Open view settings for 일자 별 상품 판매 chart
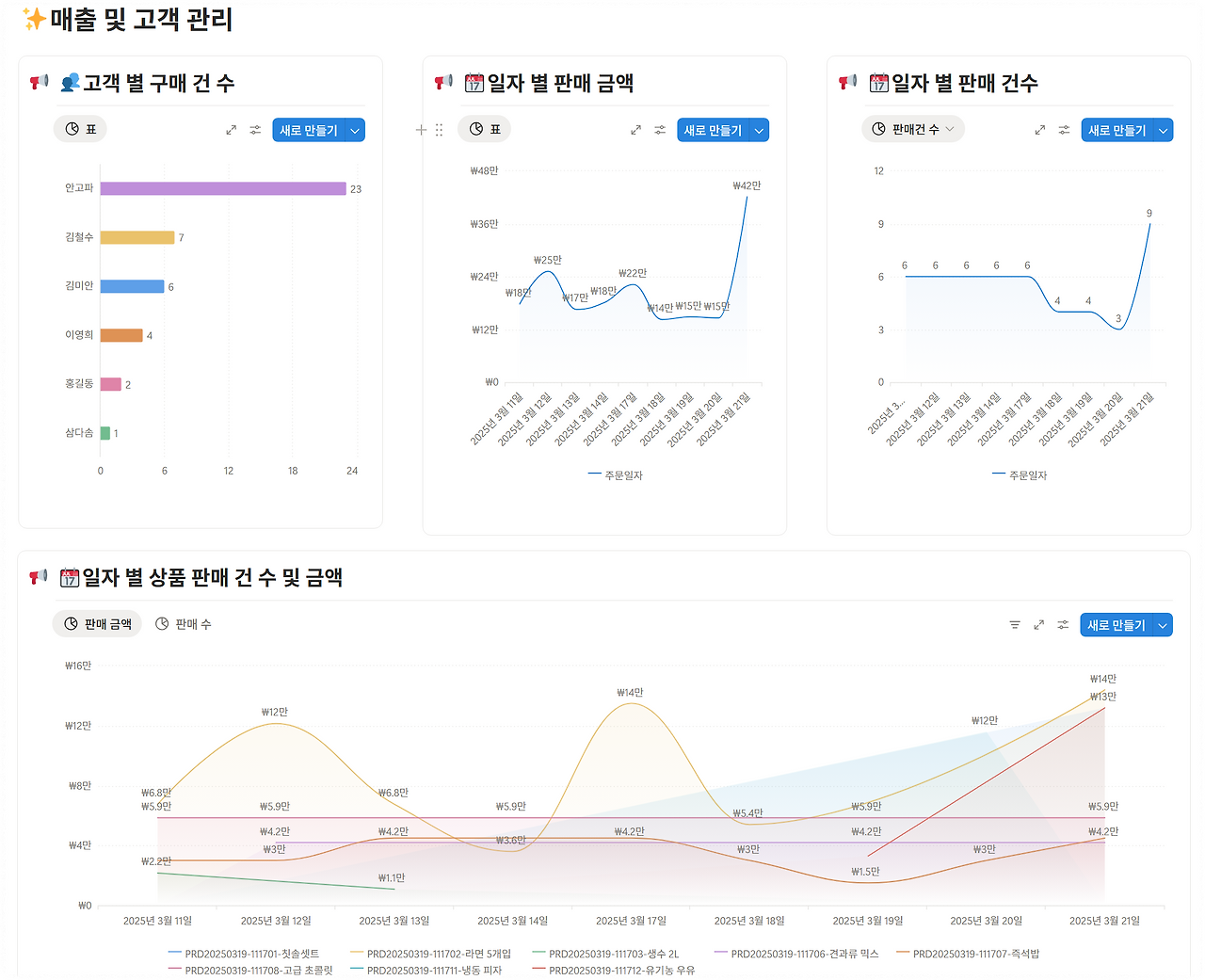The width and height of the screenshot is (1205, 980). (x=1063, y=625)
